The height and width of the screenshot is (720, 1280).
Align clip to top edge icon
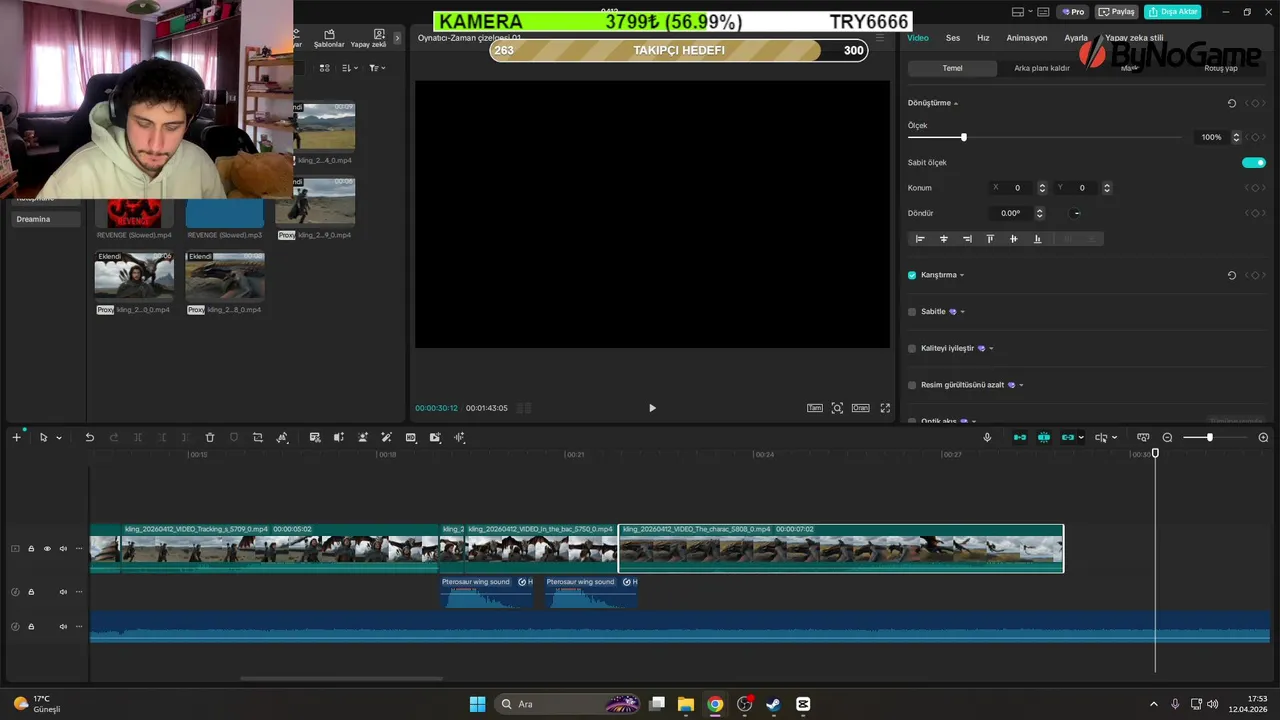click(x=990, y=239)
